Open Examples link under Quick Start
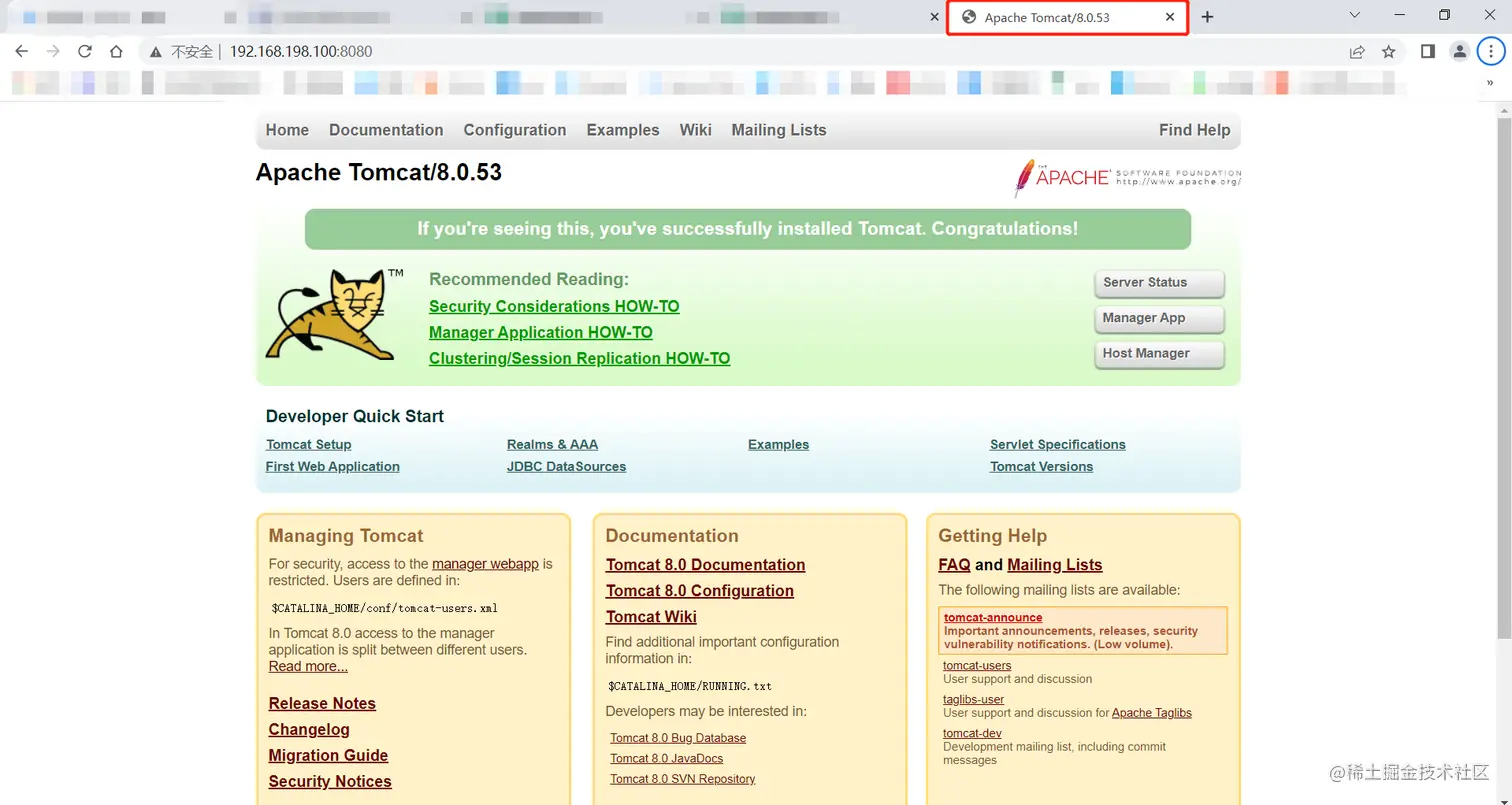This screenshot has height=805, width=1512. tap(778, 444)
